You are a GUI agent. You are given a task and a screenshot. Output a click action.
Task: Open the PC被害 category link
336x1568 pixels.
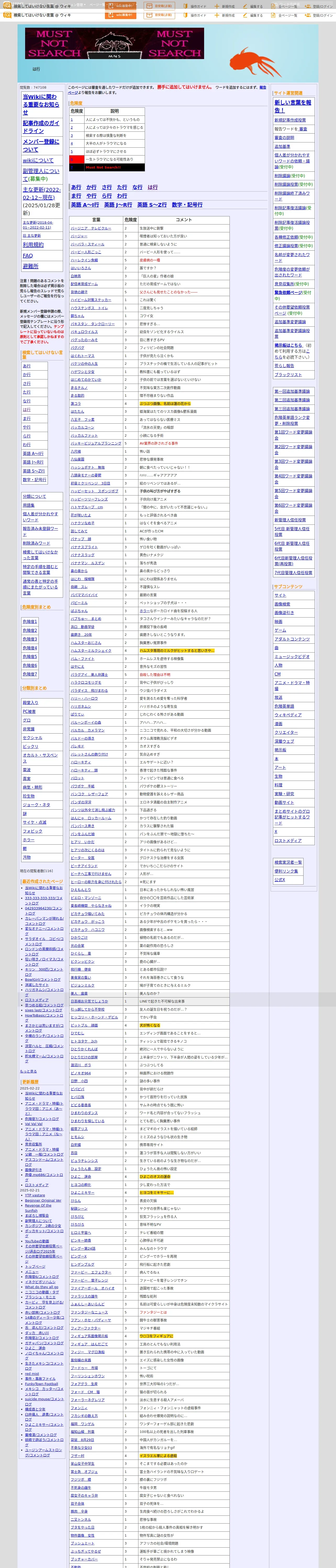pos(29,712)
